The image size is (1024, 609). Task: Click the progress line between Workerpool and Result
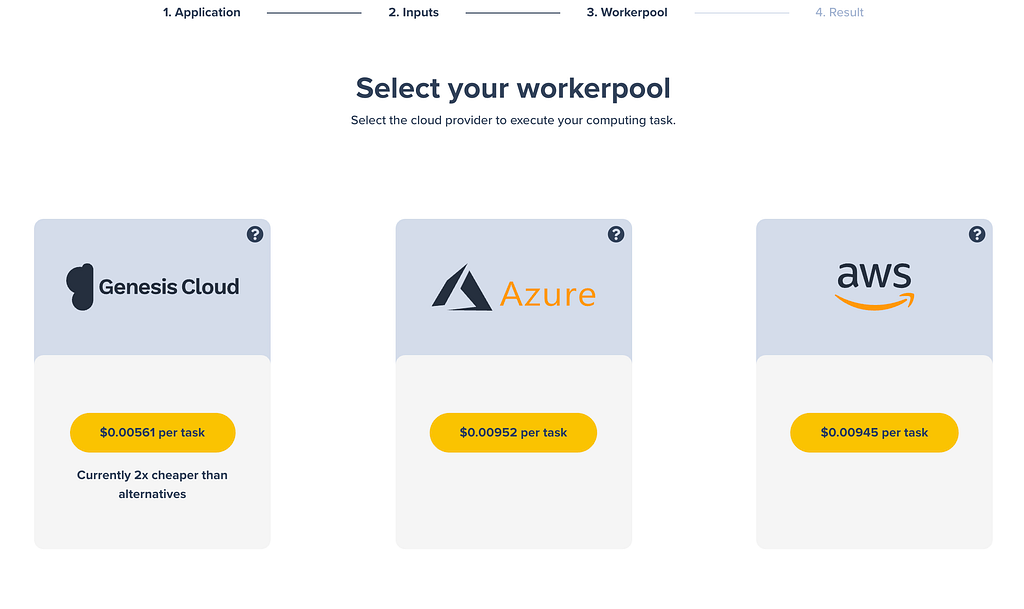coord(741,13)
